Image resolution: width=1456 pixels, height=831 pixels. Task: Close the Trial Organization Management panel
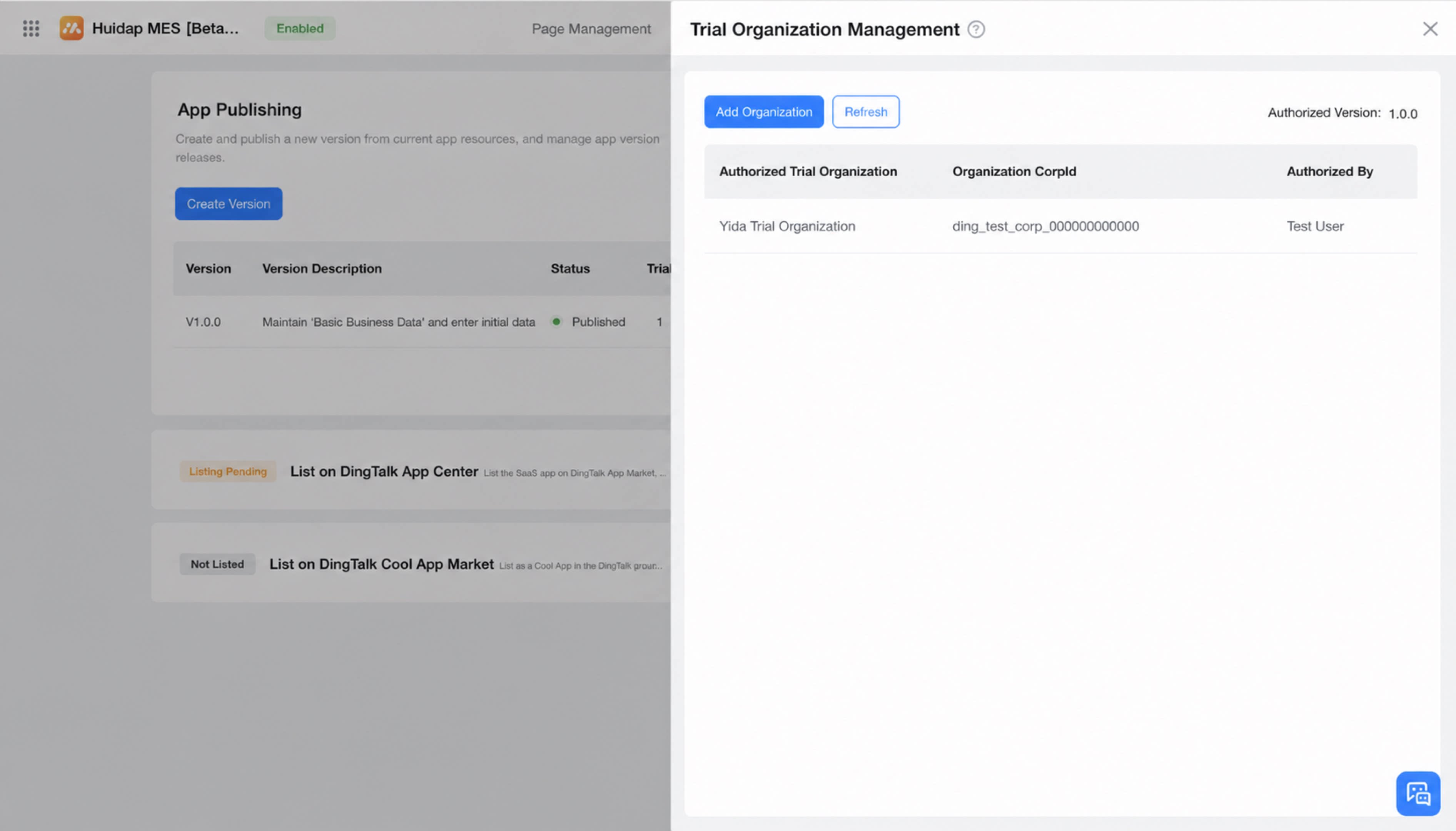(1430, 28)
